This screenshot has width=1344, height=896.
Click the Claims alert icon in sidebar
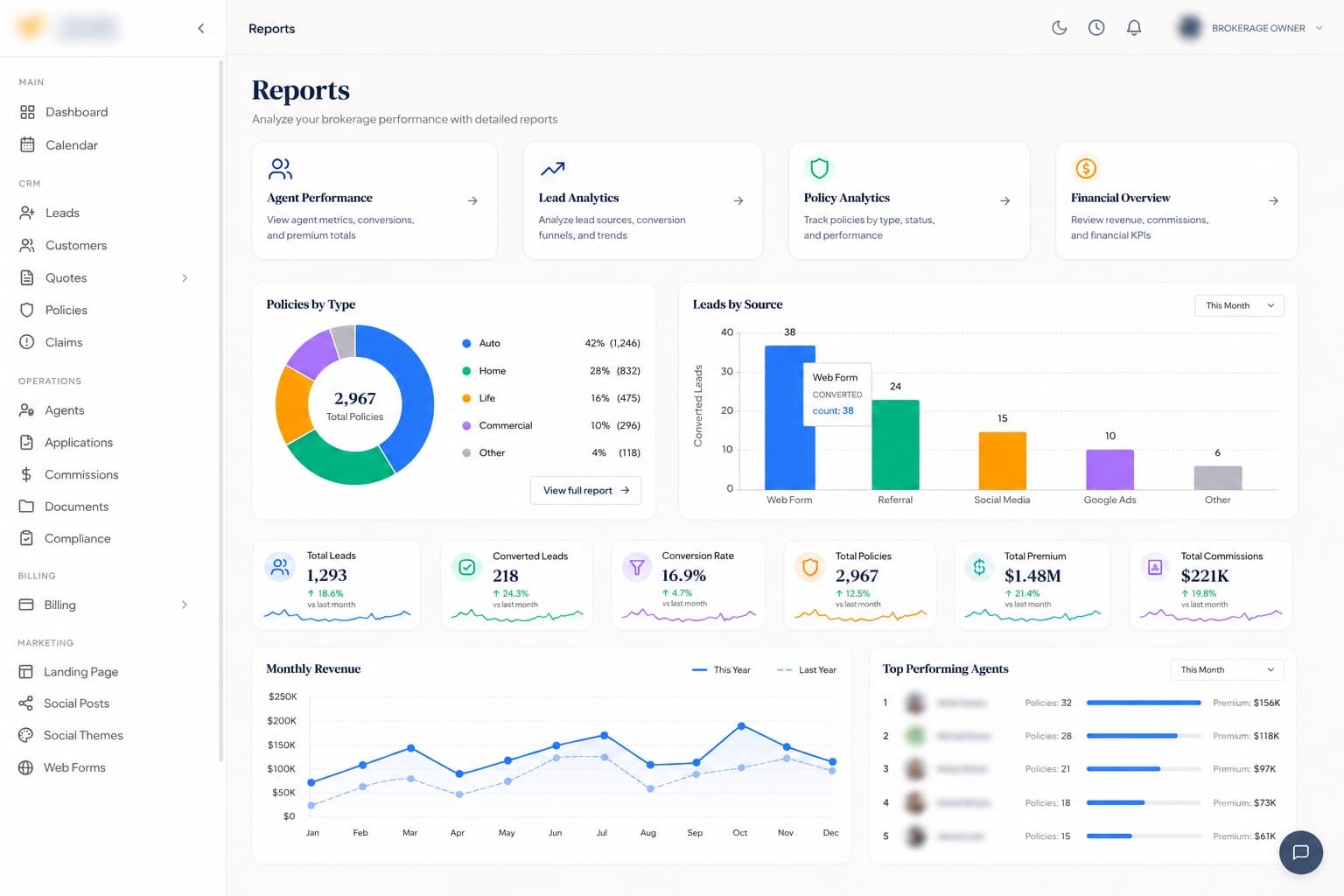(27, 342)
